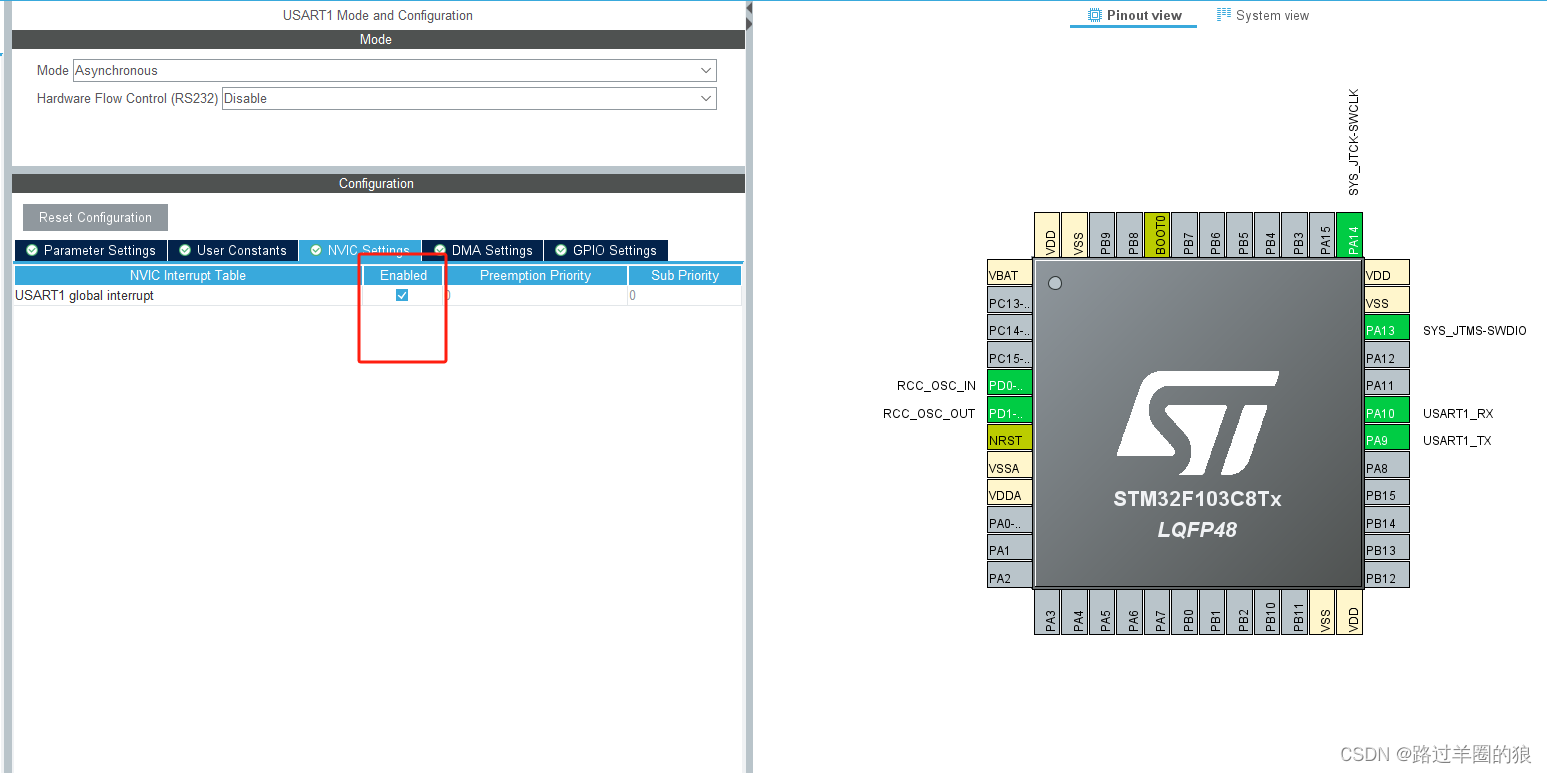Select pin PB15 on the chip
This screenshot has width=1547, height=773.
click(x=1387, y=495)
